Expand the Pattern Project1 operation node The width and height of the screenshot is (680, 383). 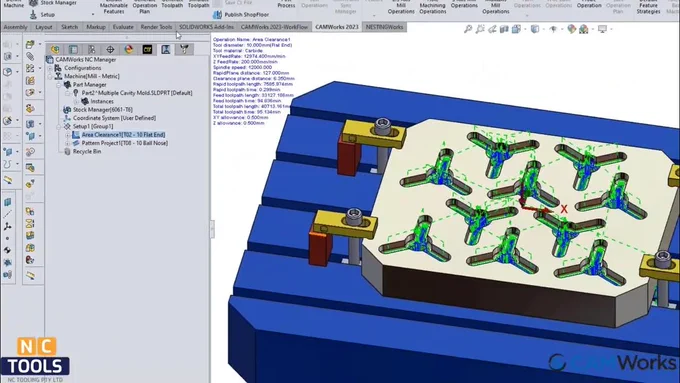[x=68, y=143]
